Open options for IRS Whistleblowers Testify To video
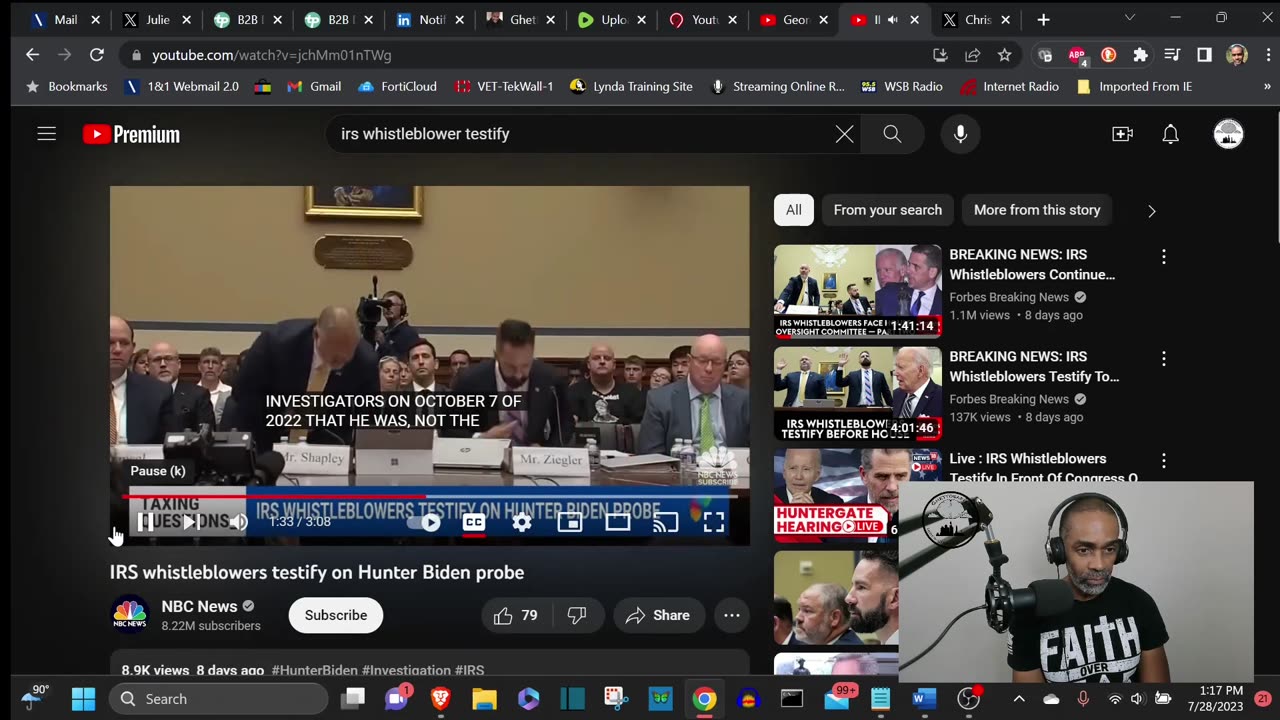1280x720 pixels. (1163, 359)
